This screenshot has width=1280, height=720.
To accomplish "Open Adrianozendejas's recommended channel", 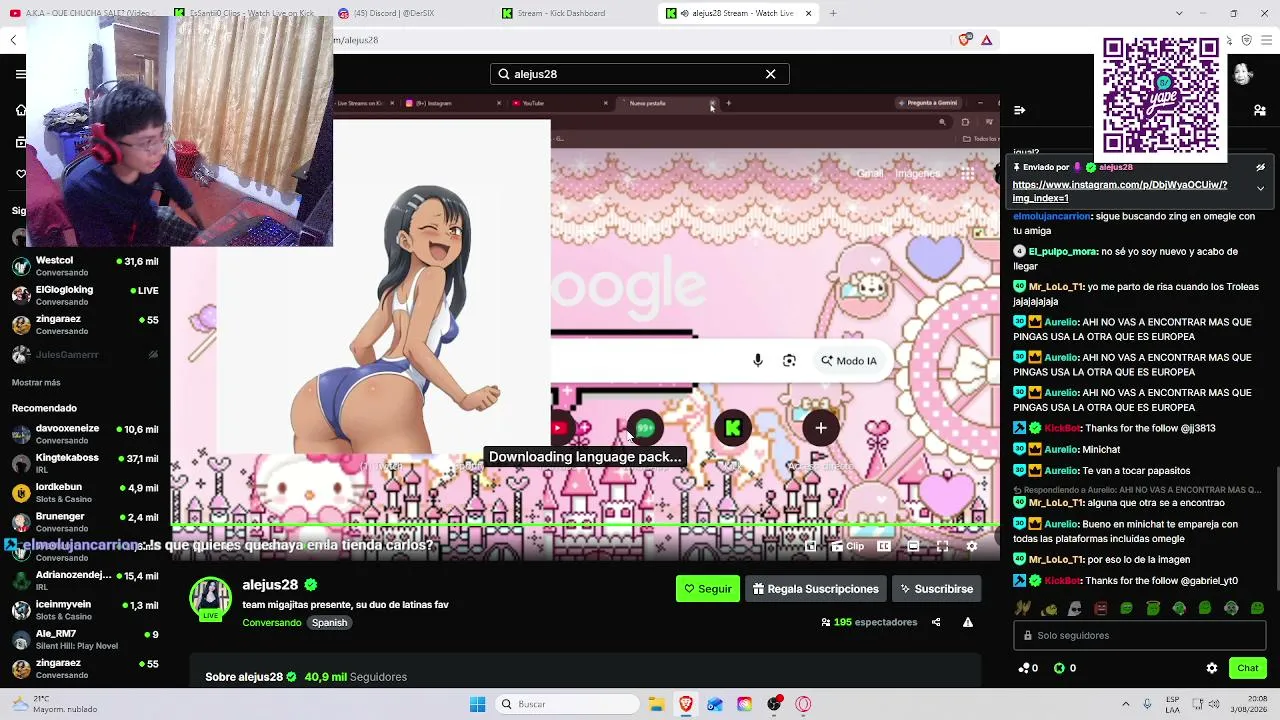I will [x=85, y=580].
